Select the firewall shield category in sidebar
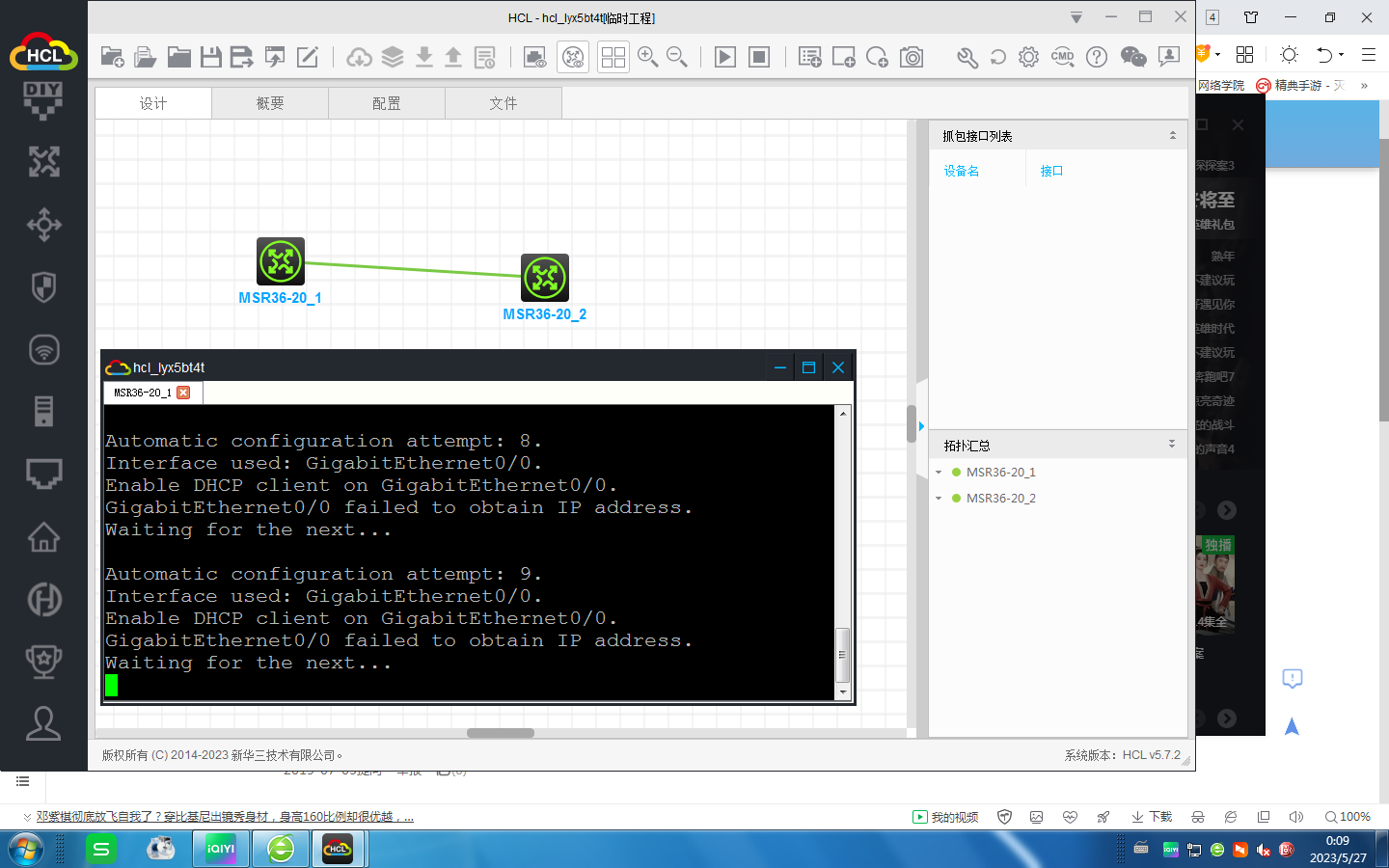1389x868 pixels. 43,286
